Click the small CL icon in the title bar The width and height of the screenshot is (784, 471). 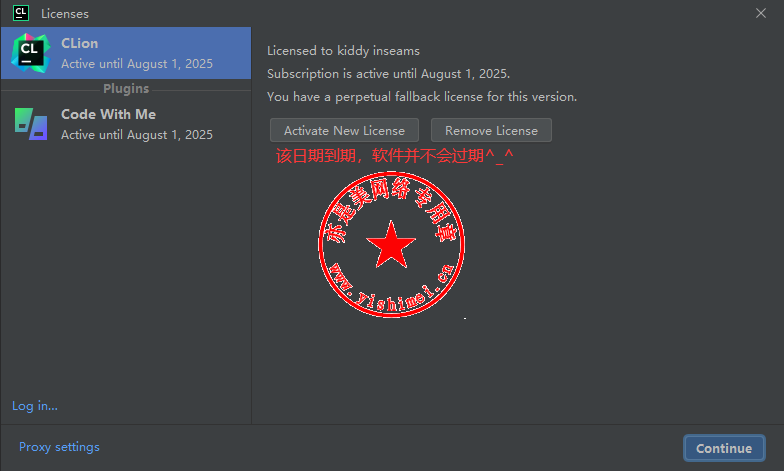click(x=21, y=13)
